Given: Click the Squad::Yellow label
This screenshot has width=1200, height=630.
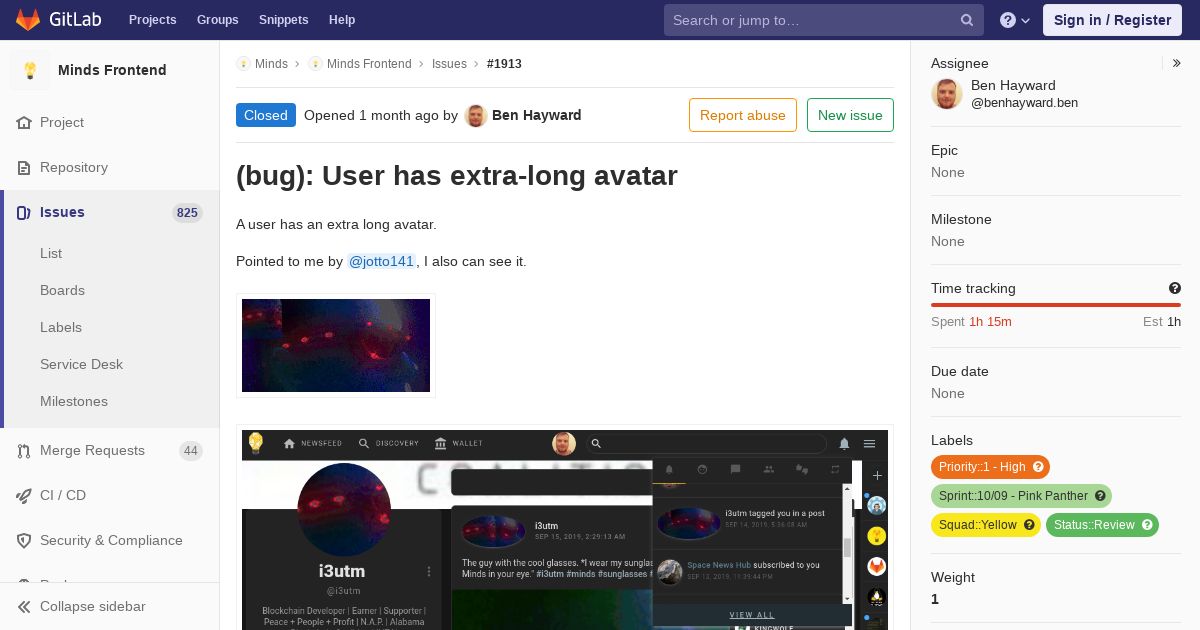Looking at the screenshot, I should click(x=977, y=525).
